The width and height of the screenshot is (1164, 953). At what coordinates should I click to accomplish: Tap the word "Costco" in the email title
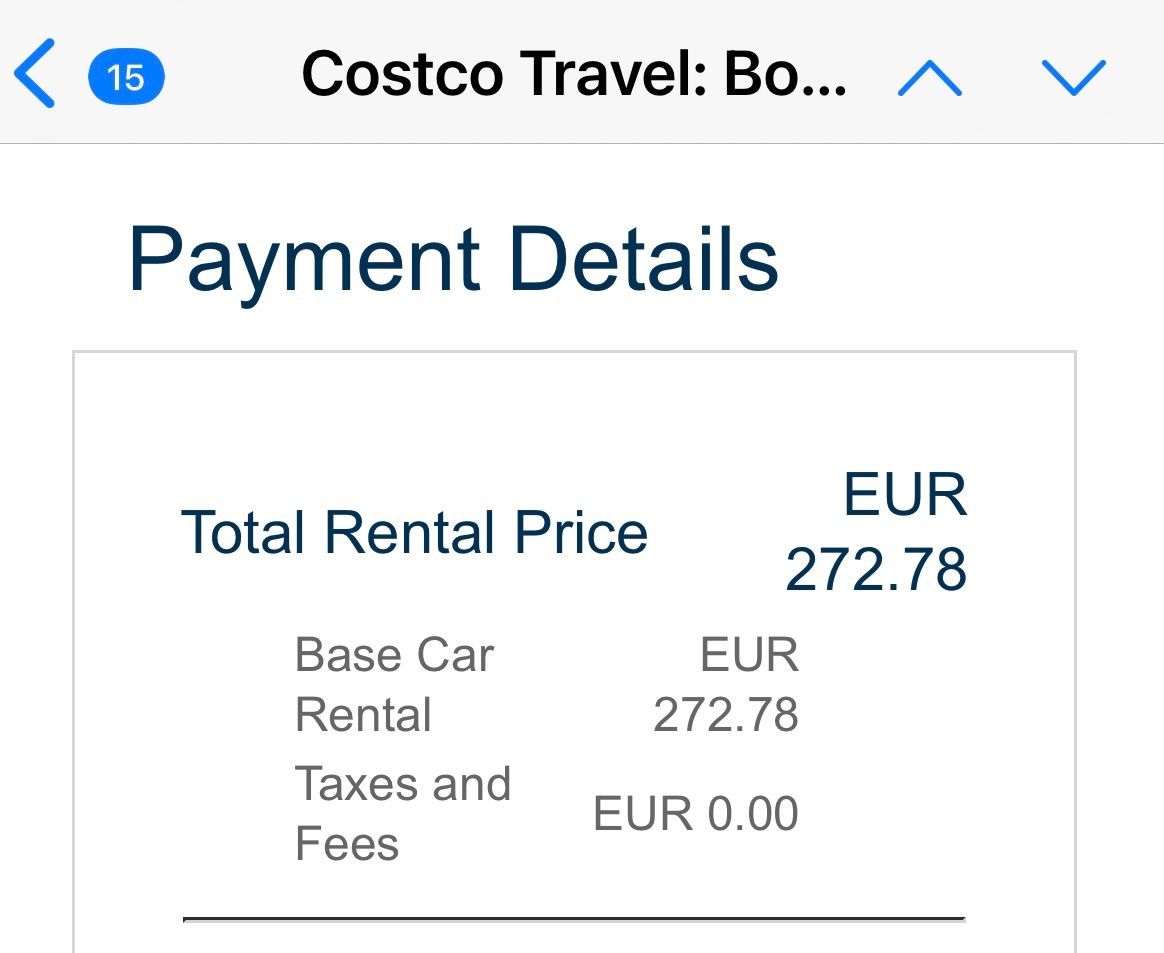point(402,74)
